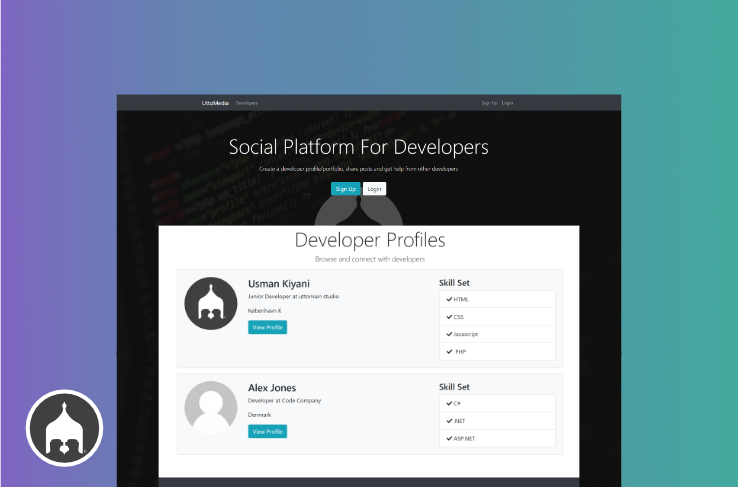This screenshot has height=487, width=738.
Task: Select the ASP.NET skill text
Action: tap(464, 438)
